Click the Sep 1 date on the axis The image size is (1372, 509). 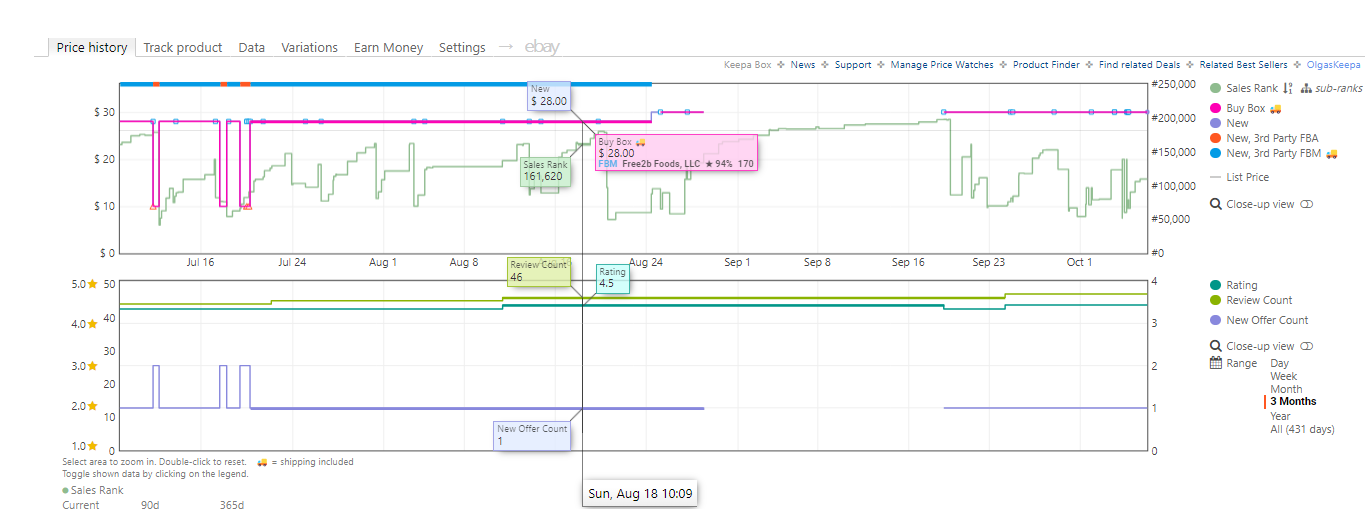[736, 263]
